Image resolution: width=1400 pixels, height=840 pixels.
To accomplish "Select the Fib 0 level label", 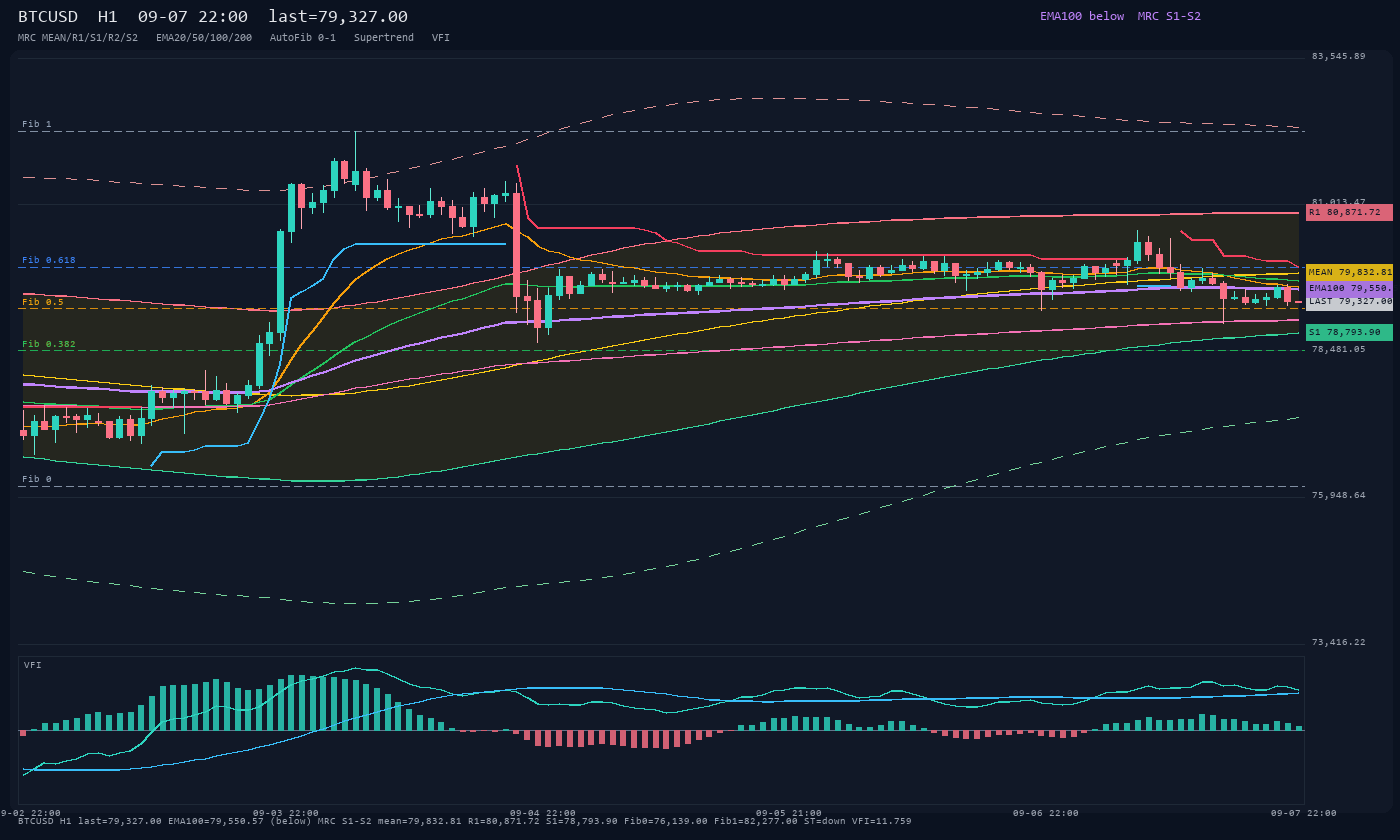I will click(x=37, y=479).
